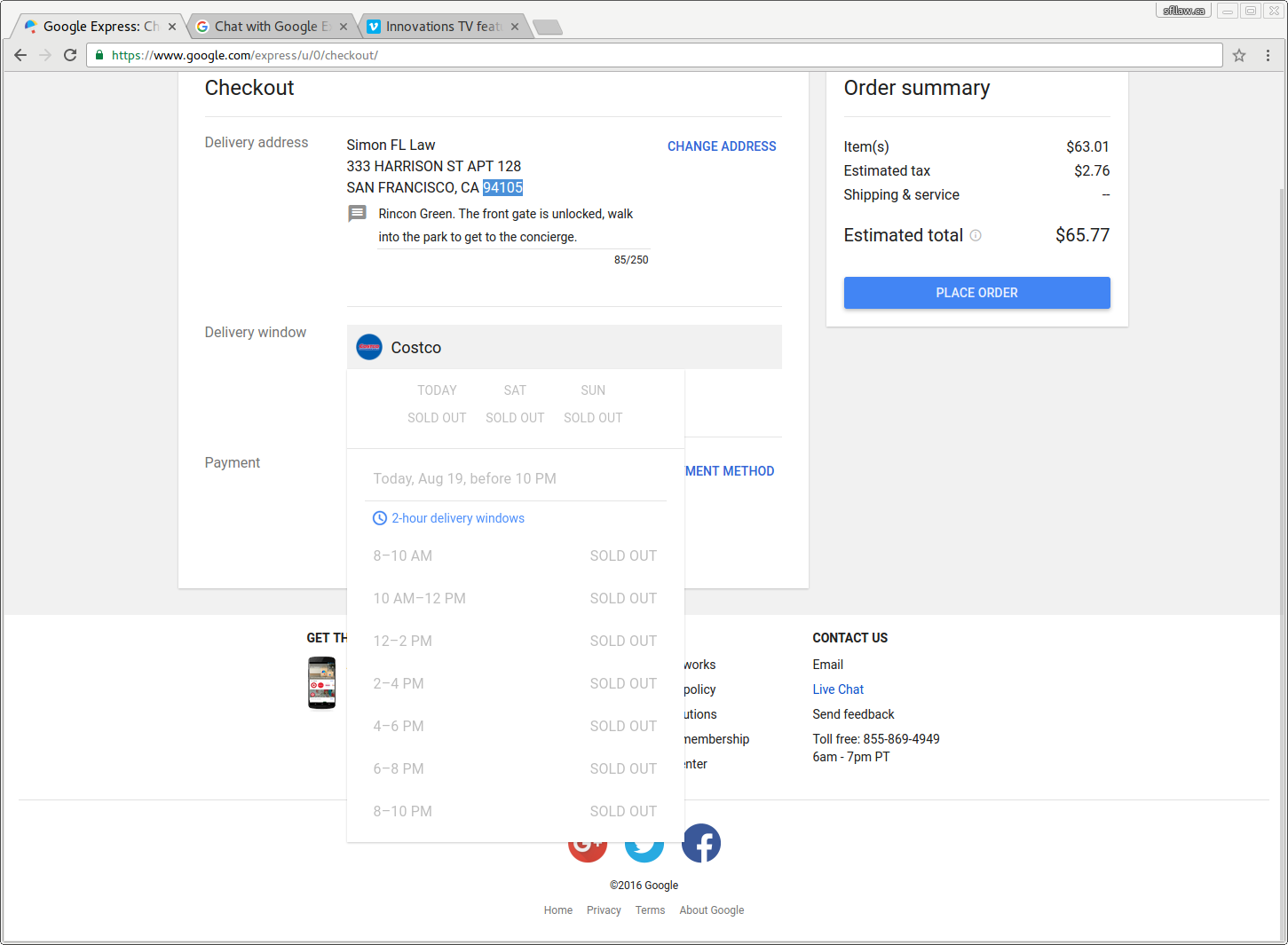The image size is (1288, 945).
Task: Click the Estimated total amount $65.77
Action: (x=1082, y=235)
